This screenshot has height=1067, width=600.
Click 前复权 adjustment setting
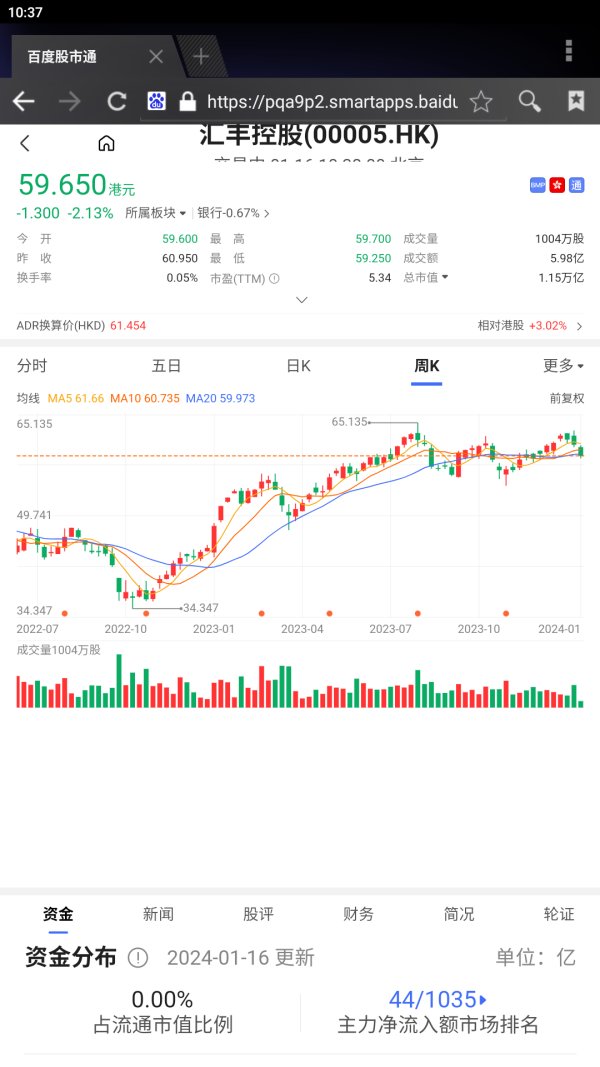pyautogui.click(x=567, y=399)
